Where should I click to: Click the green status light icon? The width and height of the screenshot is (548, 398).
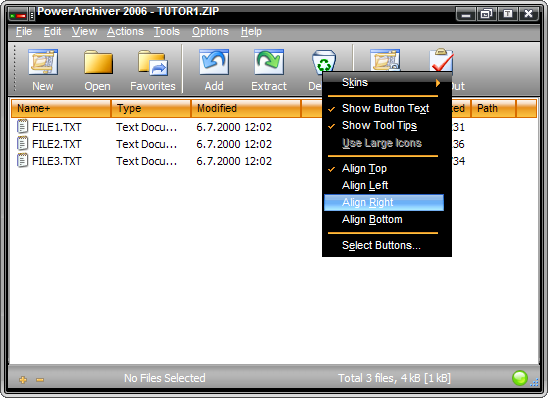point(519,378)
